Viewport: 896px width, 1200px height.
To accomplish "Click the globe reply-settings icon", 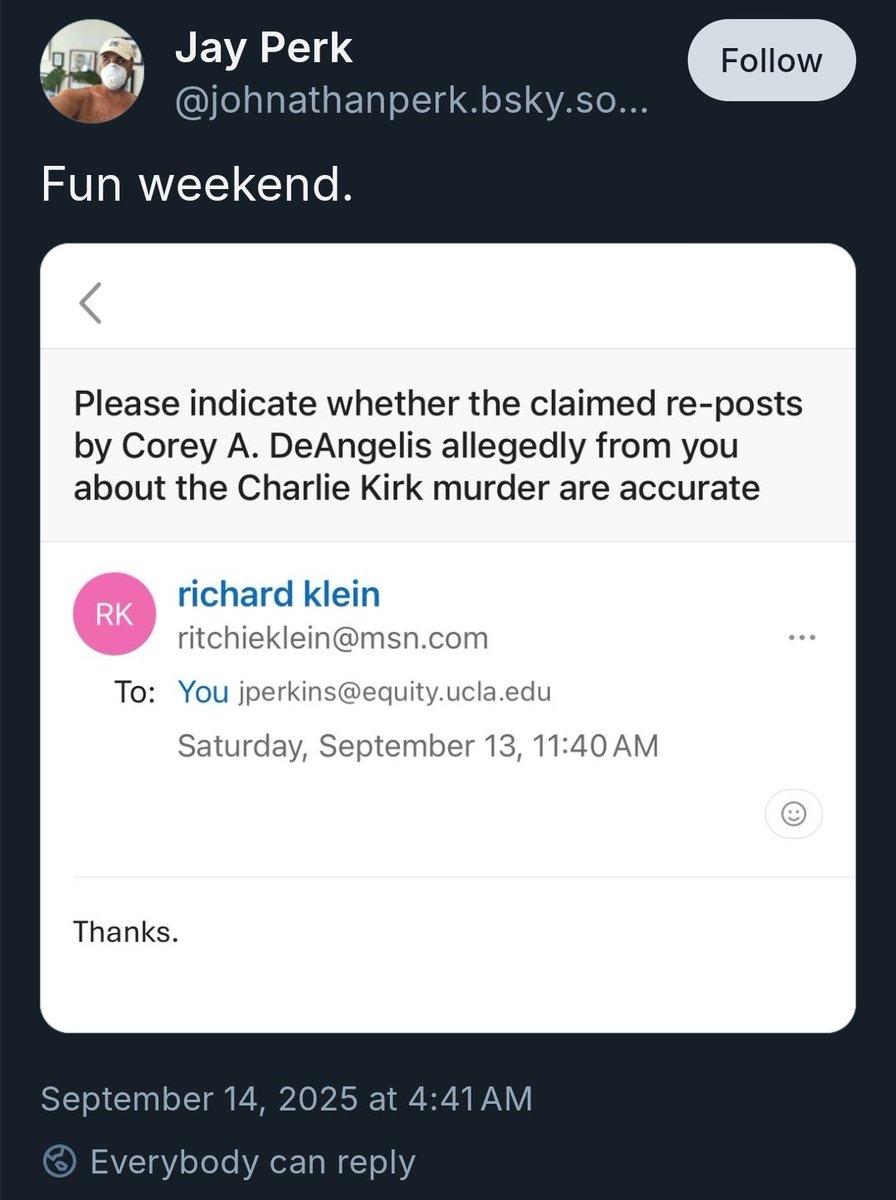I will [x=58, y=1162].
